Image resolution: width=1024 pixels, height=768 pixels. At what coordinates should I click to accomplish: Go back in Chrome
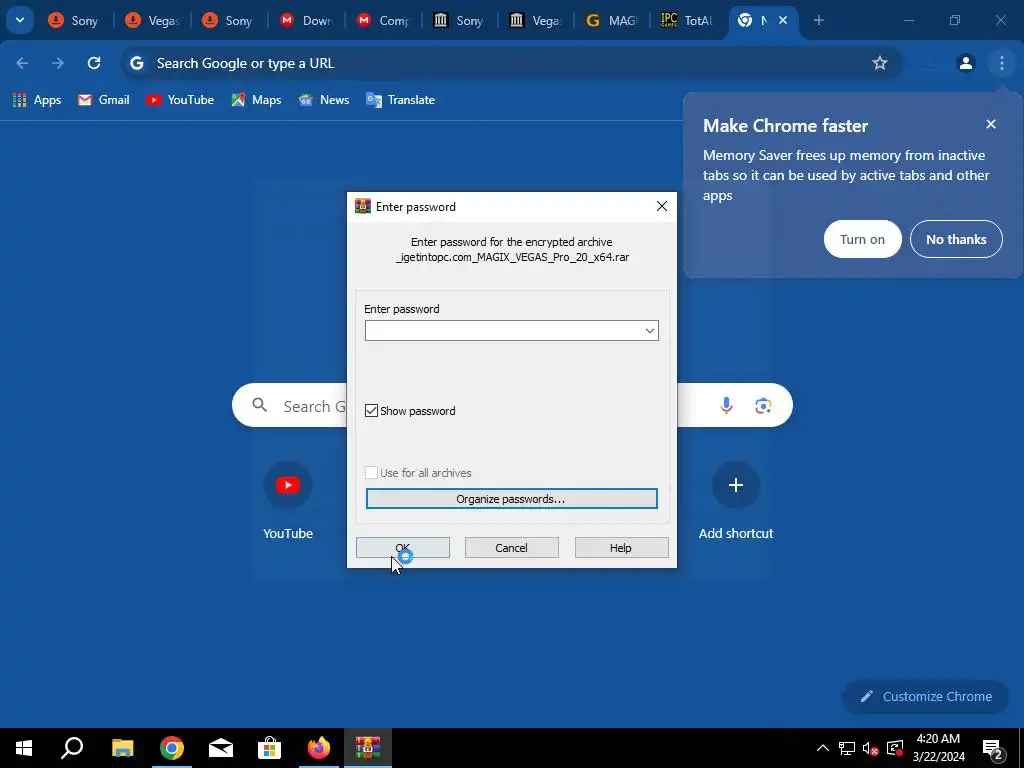click(22, 63)
